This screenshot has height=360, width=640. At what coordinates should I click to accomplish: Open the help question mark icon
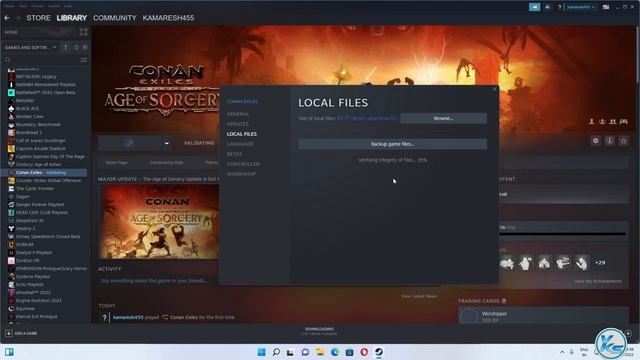560,7
